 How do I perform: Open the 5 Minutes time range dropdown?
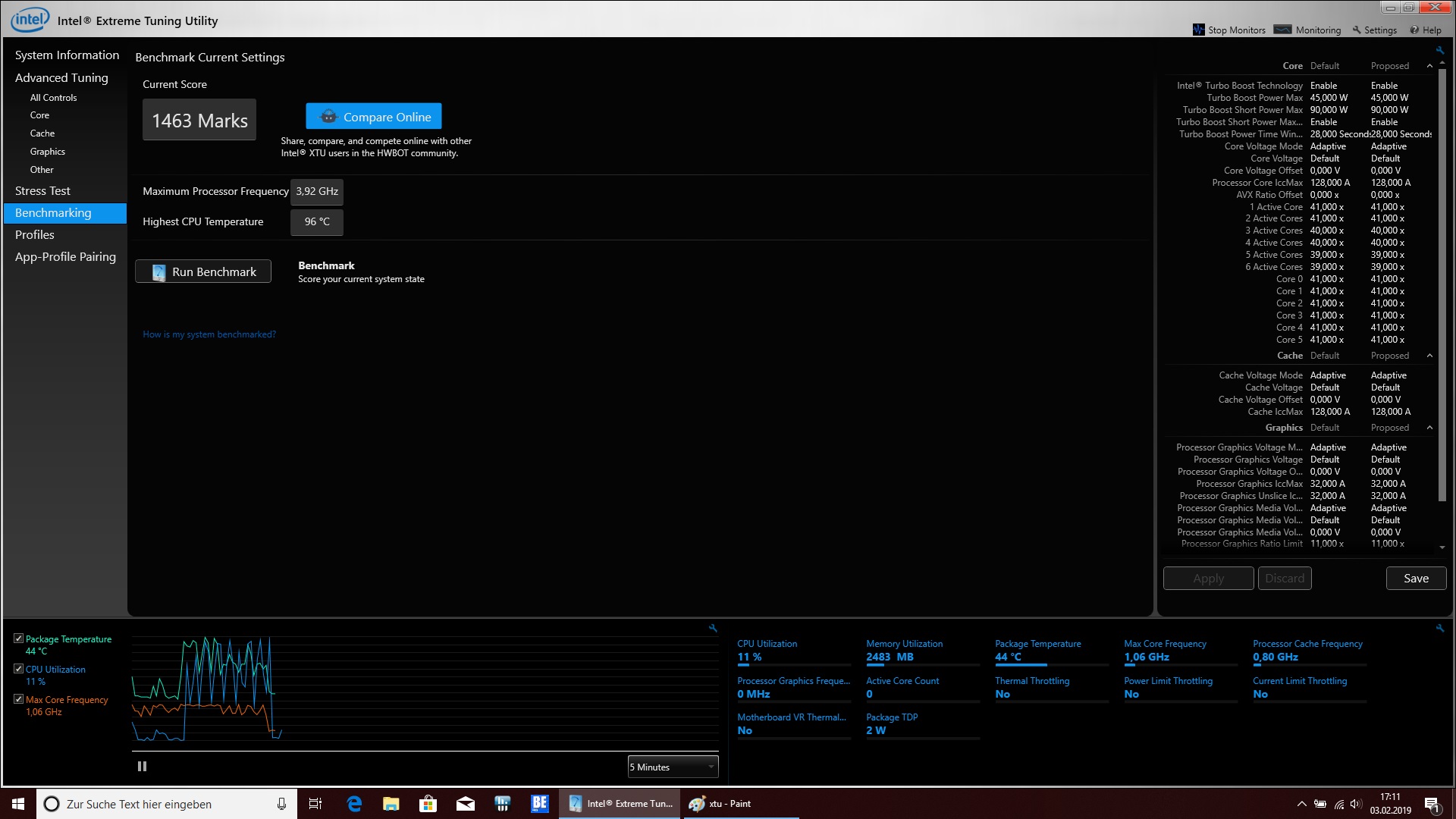673,767
